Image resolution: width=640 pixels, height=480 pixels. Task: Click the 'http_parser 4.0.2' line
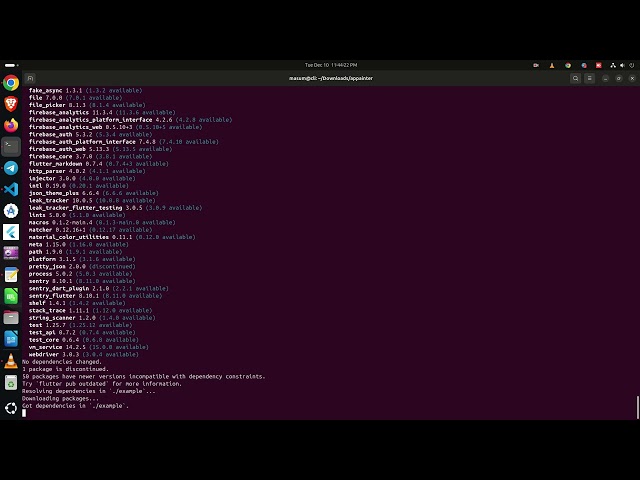pyautogui.click(x=87, y=171)
